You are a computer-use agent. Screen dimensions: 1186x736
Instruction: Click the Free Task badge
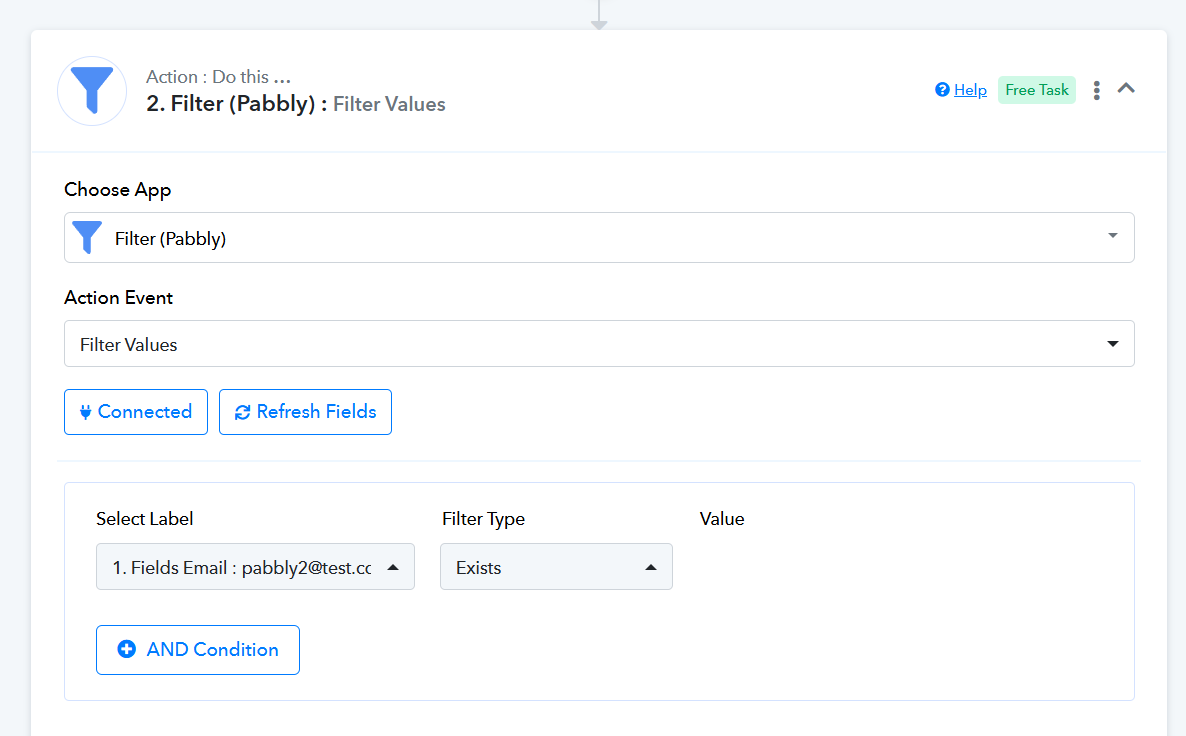(x=1037, y=90)
